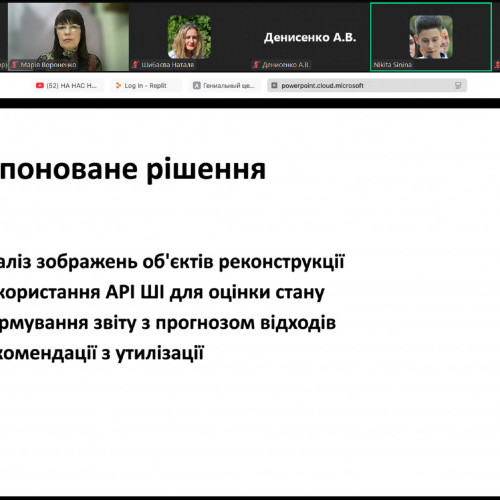Select Nikita Sinina's highlighted speaker tile
The image size is (500, 500).
pyautogui.click(x=431, y=37)
